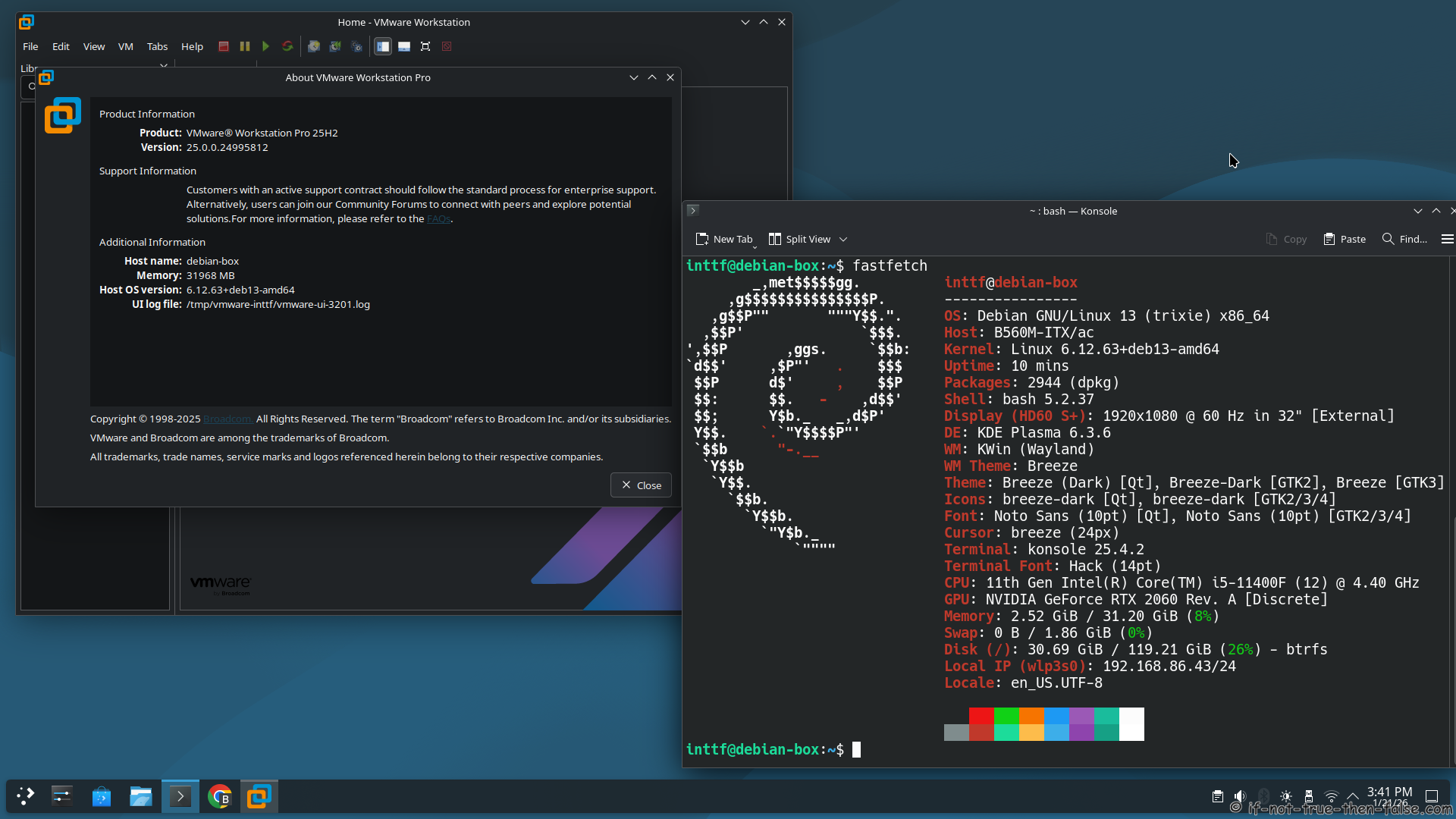The width and height of the screenshot is (1456, 819).
Task: Open the volume tray icon
Action: tap(1240, 796)
